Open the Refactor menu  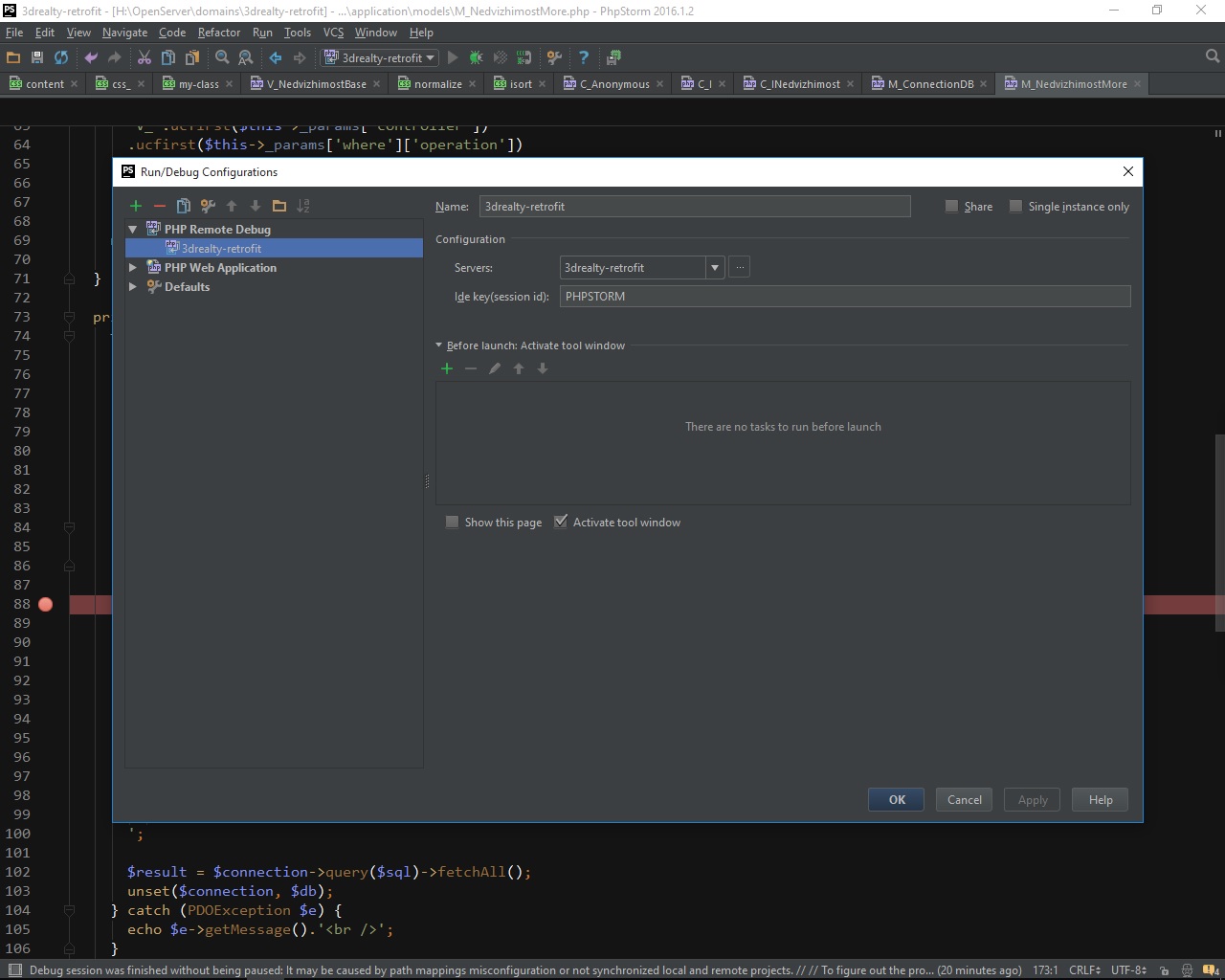(x=218, y=33)
